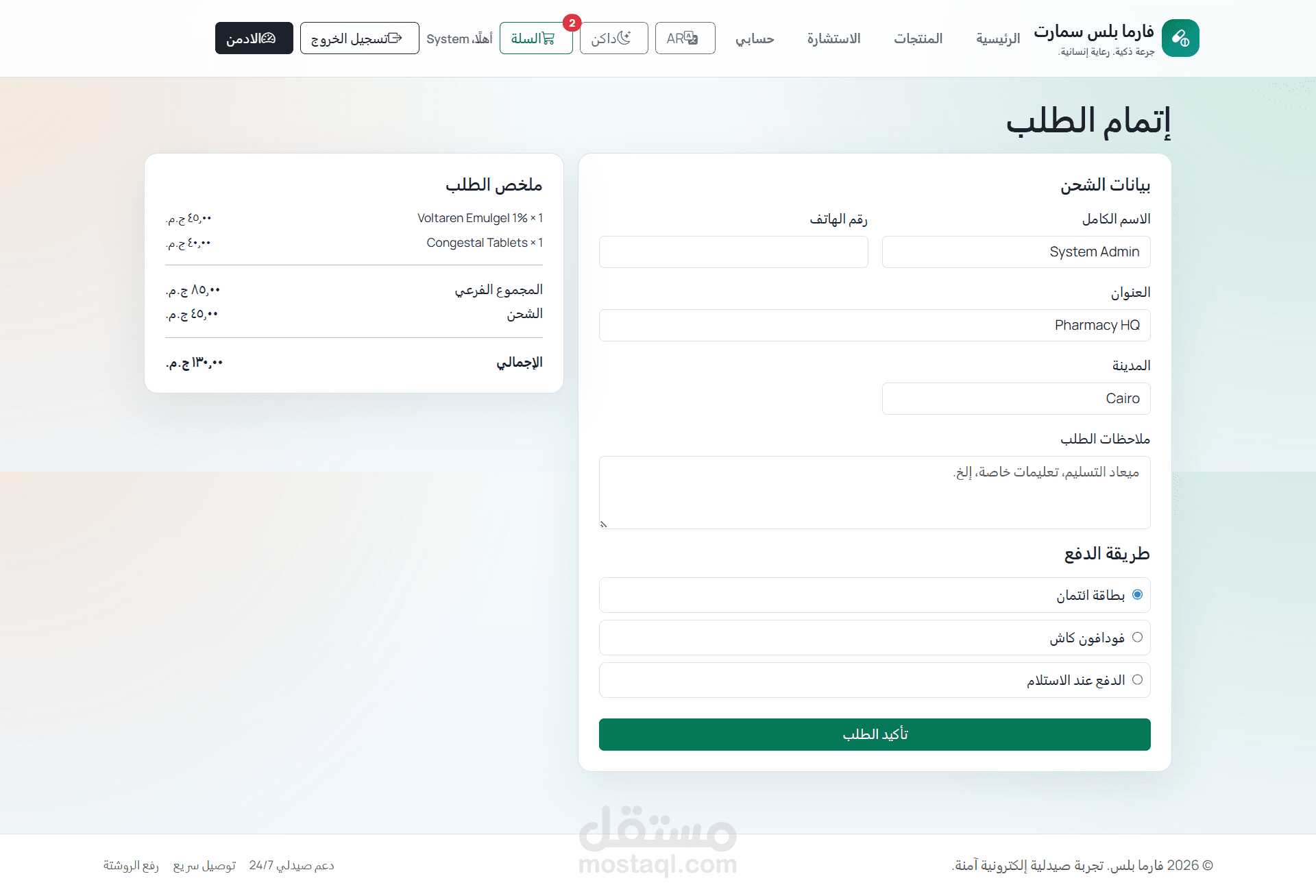Viewport: 1316px width, 896px height.
Task: Toggle dark mode with the moon icon (داكن)
Action: [624, 38]
